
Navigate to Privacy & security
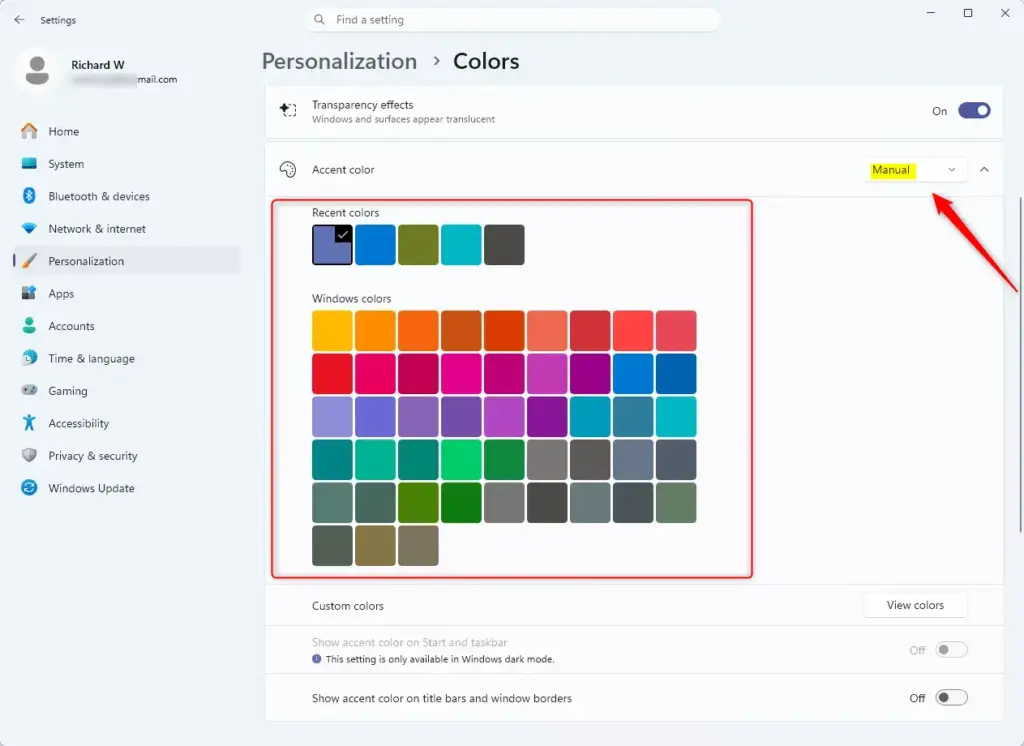[x=127, y=455]
